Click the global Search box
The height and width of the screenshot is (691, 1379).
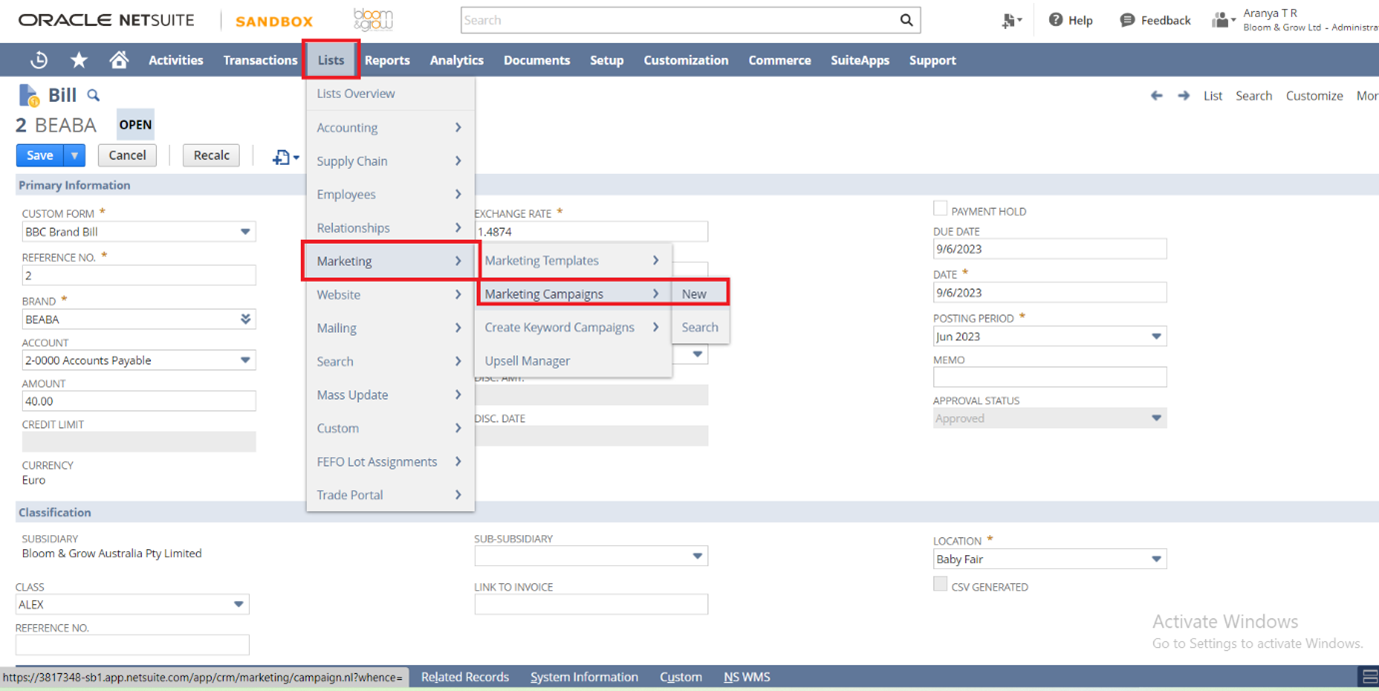[678, 20]
